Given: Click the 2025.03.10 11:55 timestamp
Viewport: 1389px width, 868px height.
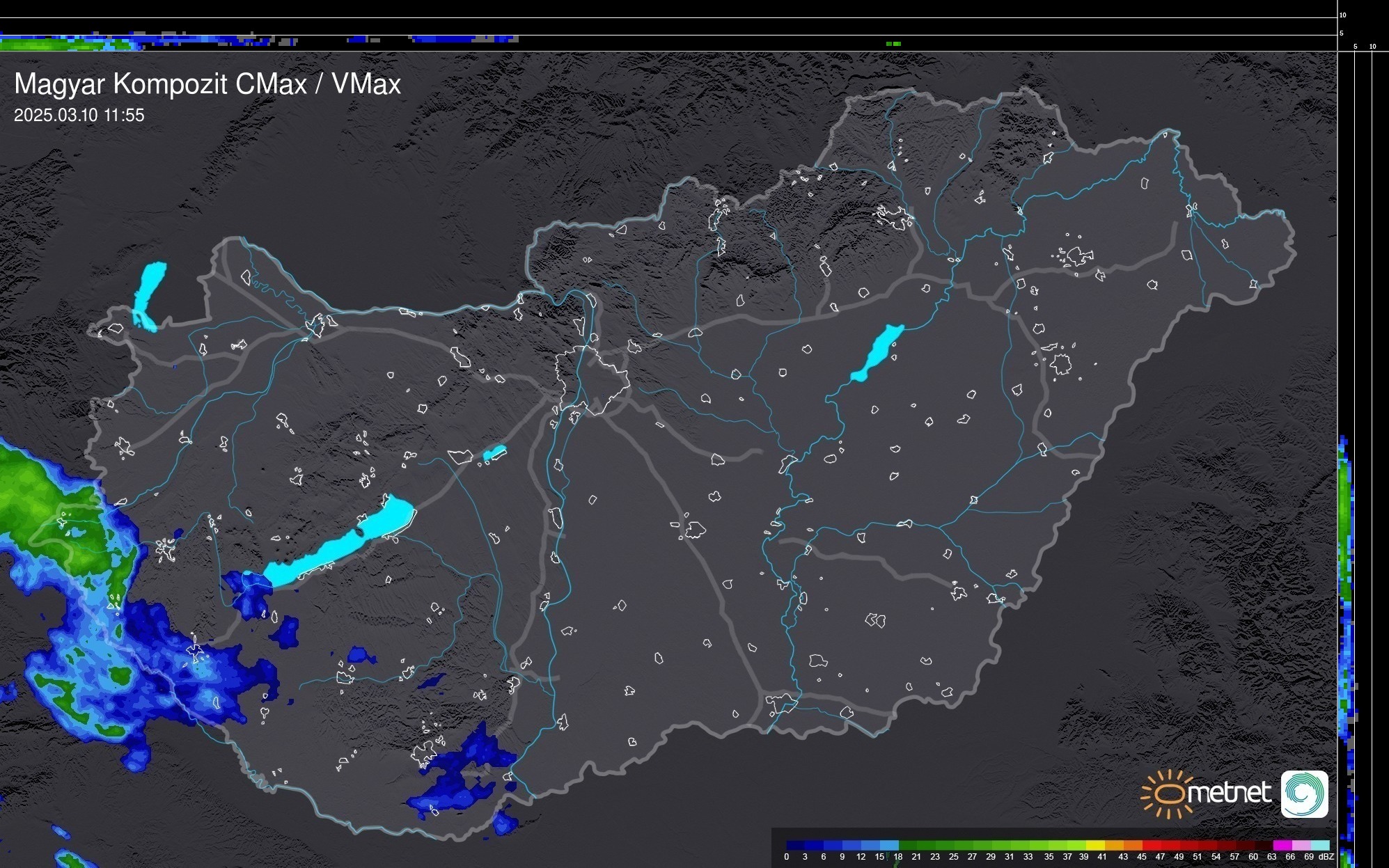Looking at the screenshot, I should (79, 116).
